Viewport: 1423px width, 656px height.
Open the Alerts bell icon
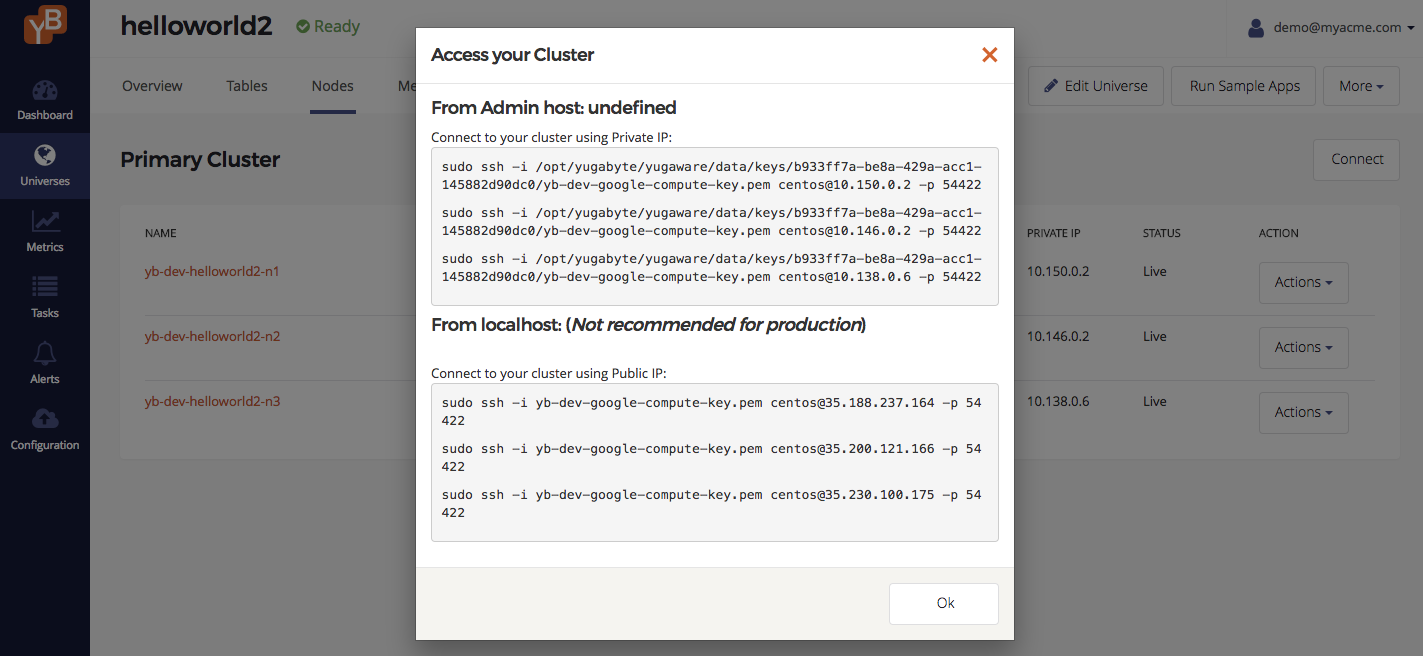click(x=45, y=353)
